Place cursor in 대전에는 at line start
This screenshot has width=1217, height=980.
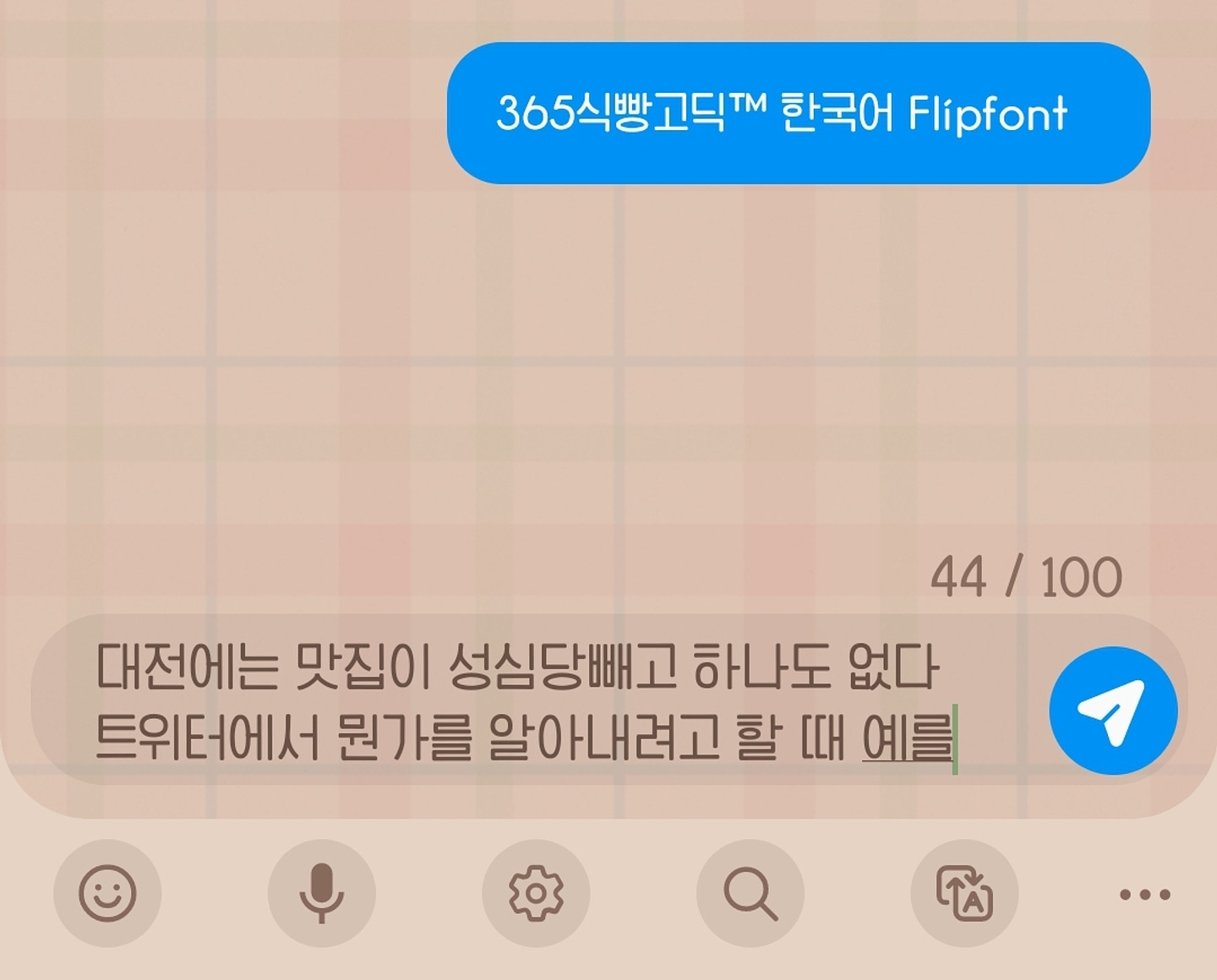tap(187, 666)
